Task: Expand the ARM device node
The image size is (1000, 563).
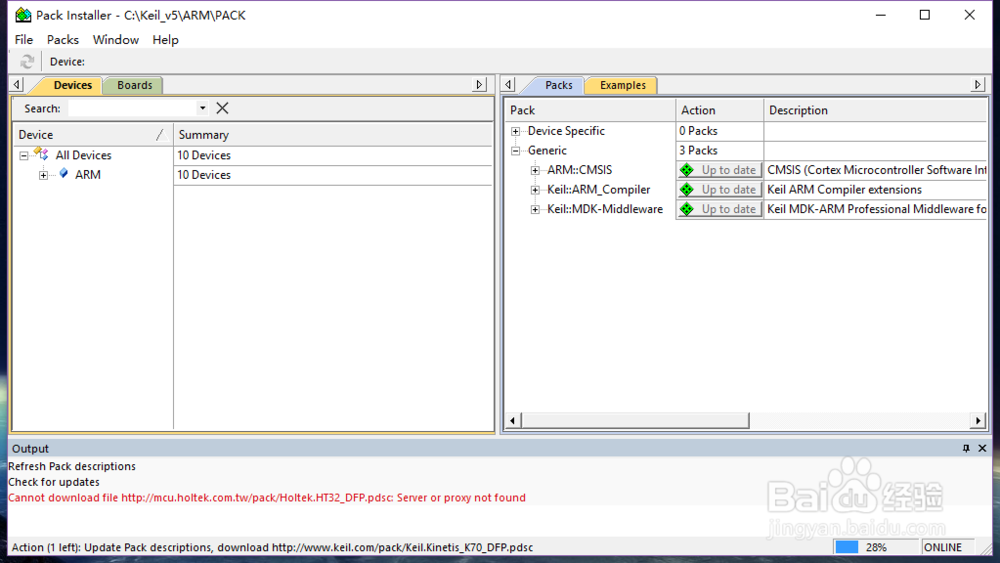Action: point(43,175)
